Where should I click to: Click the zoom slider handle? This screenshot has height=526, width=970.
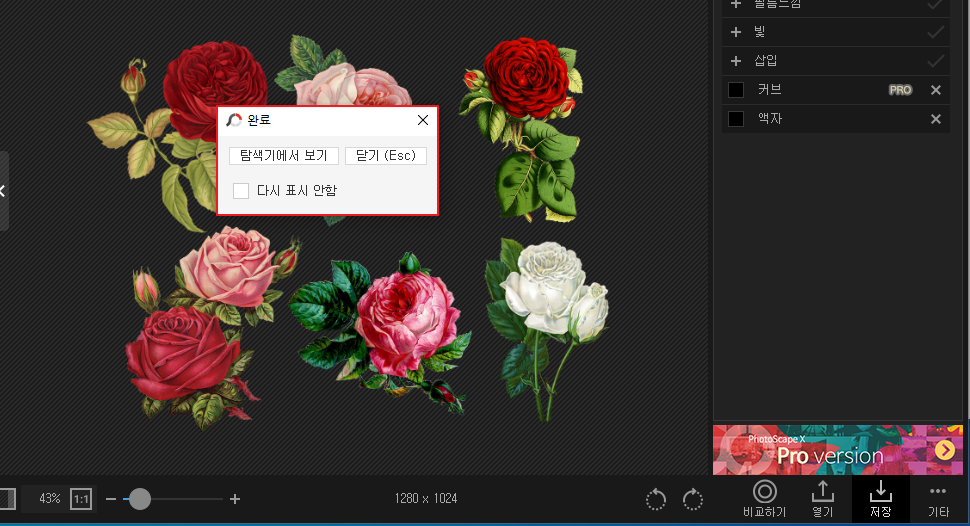pyautogui.click(x=140, y=499)
